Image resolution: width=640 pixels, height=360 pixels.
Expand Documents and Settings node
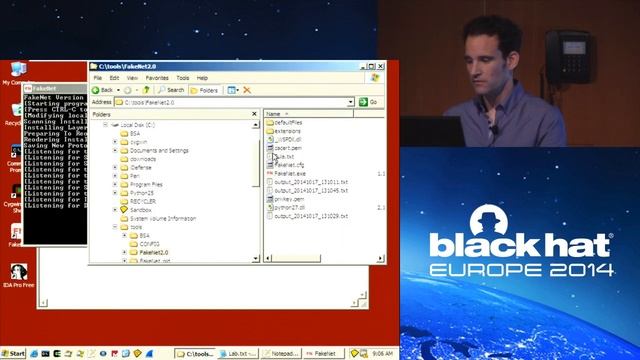[115, 150]
